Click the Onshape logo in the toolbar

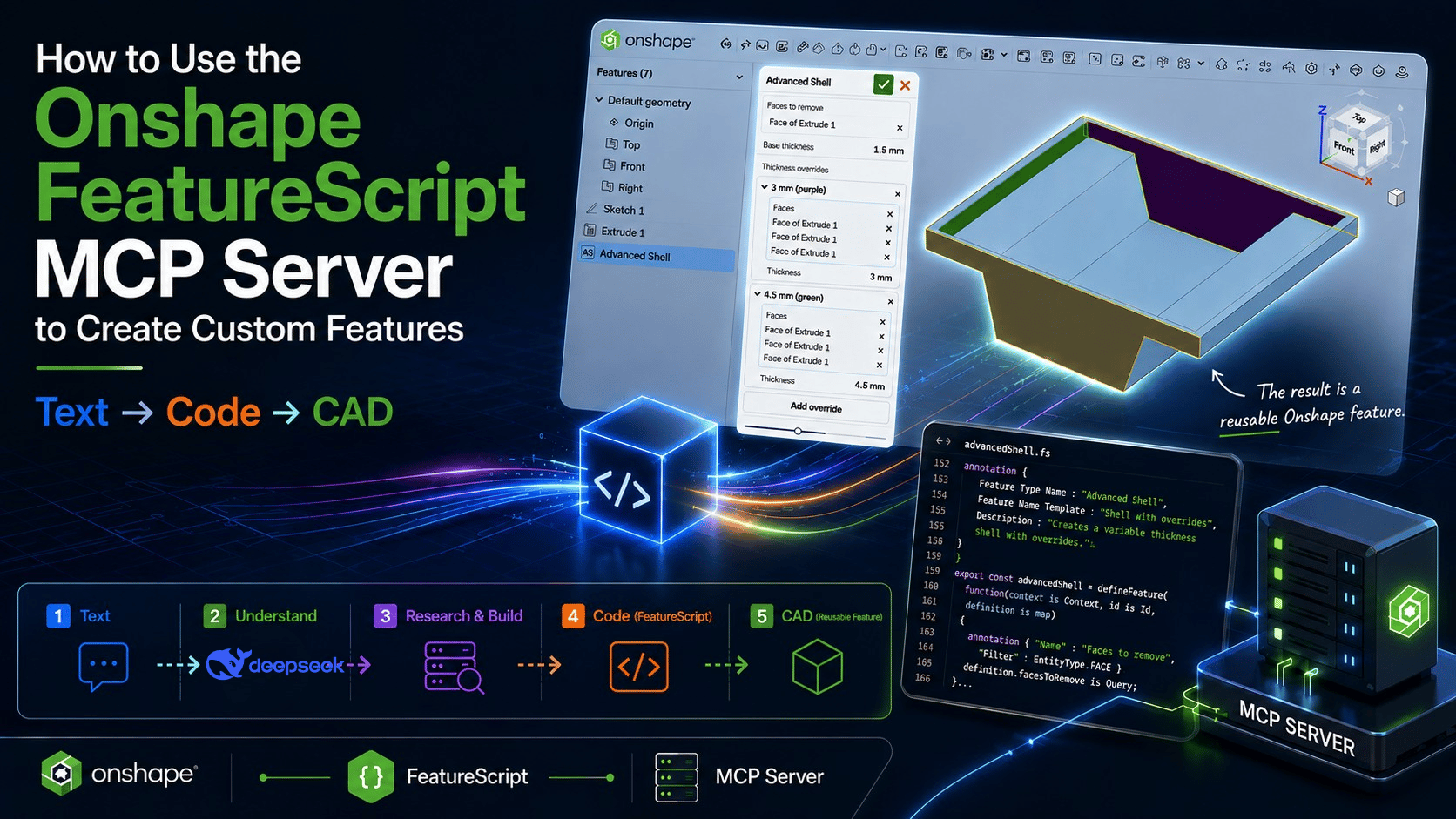click(646, 40)
